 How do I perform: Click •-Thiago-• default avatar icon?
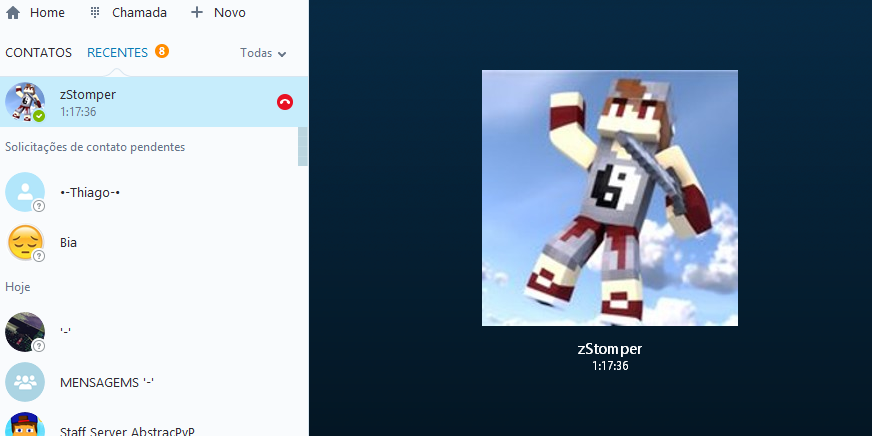(25, 192)
